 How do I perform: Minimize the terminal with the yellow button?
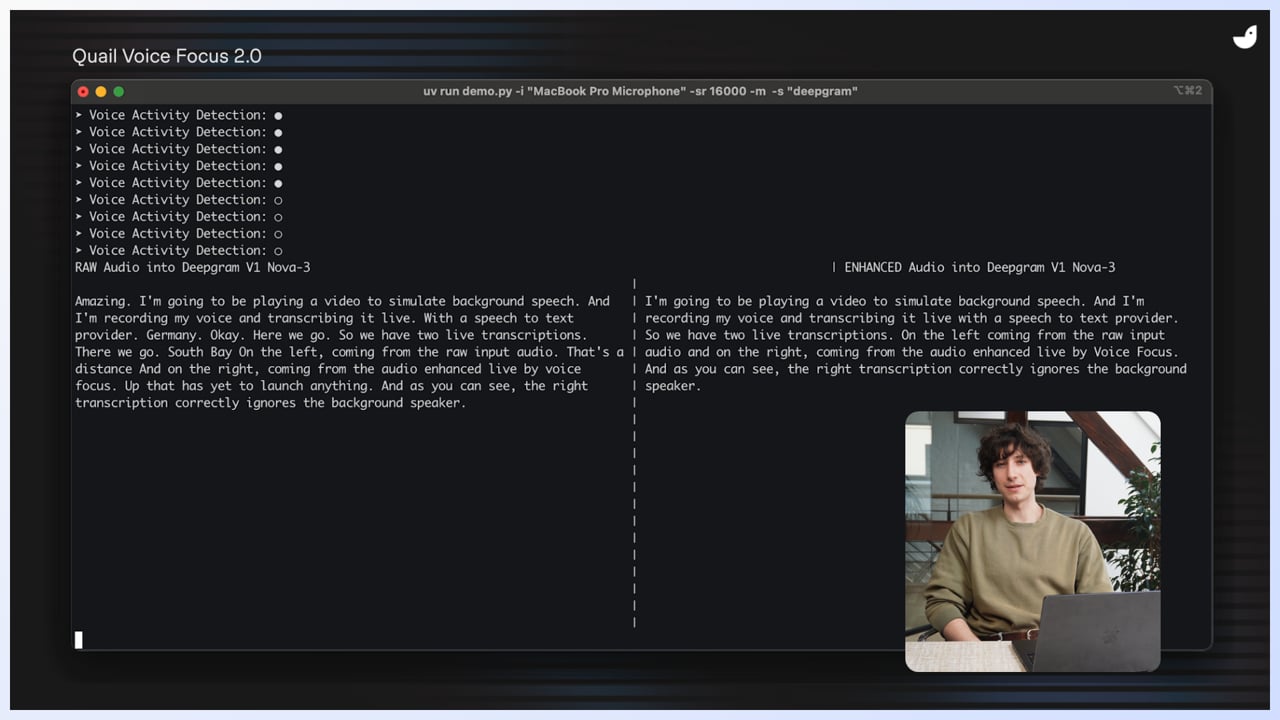point(101,91)
